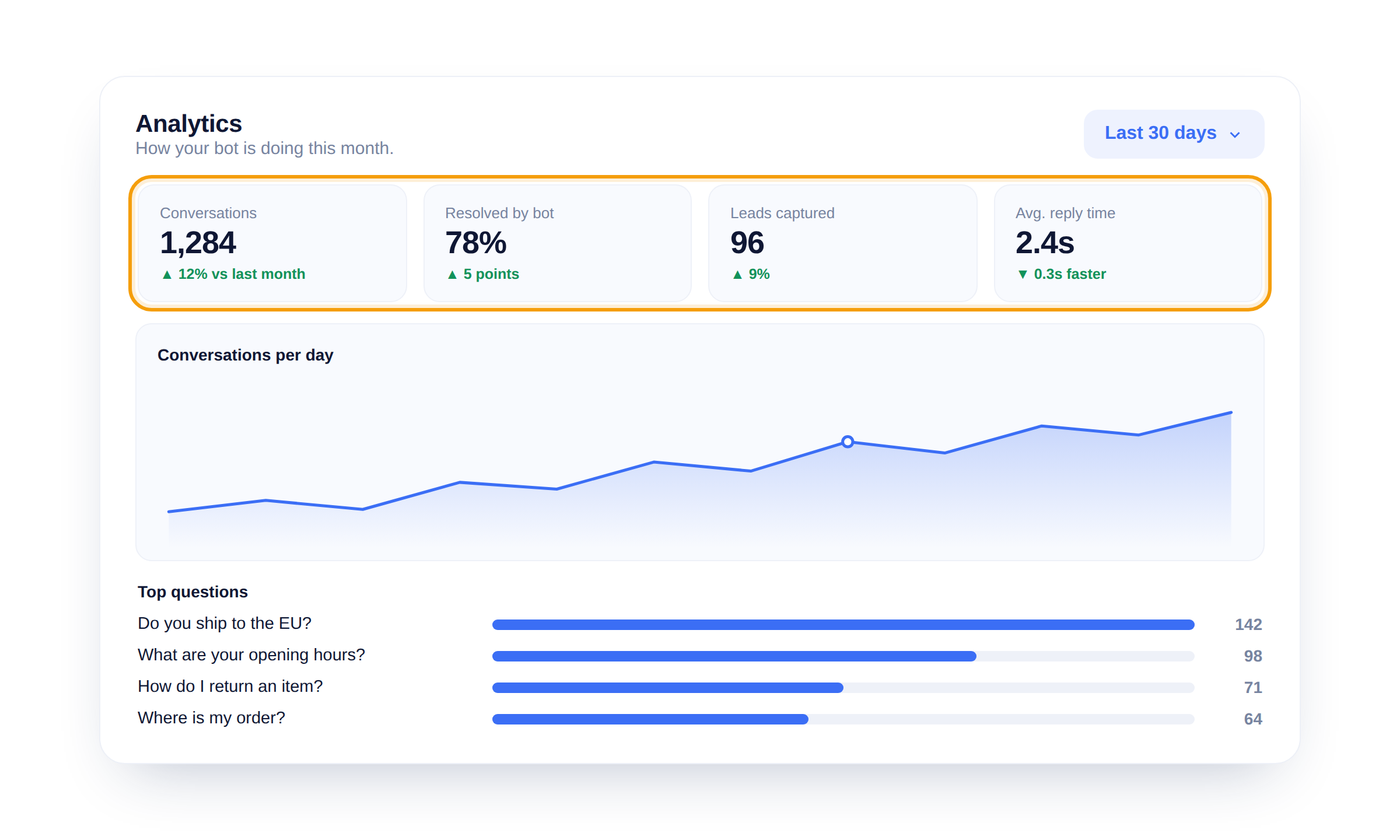Click the up arrow next to 9%

click(737, 274)
